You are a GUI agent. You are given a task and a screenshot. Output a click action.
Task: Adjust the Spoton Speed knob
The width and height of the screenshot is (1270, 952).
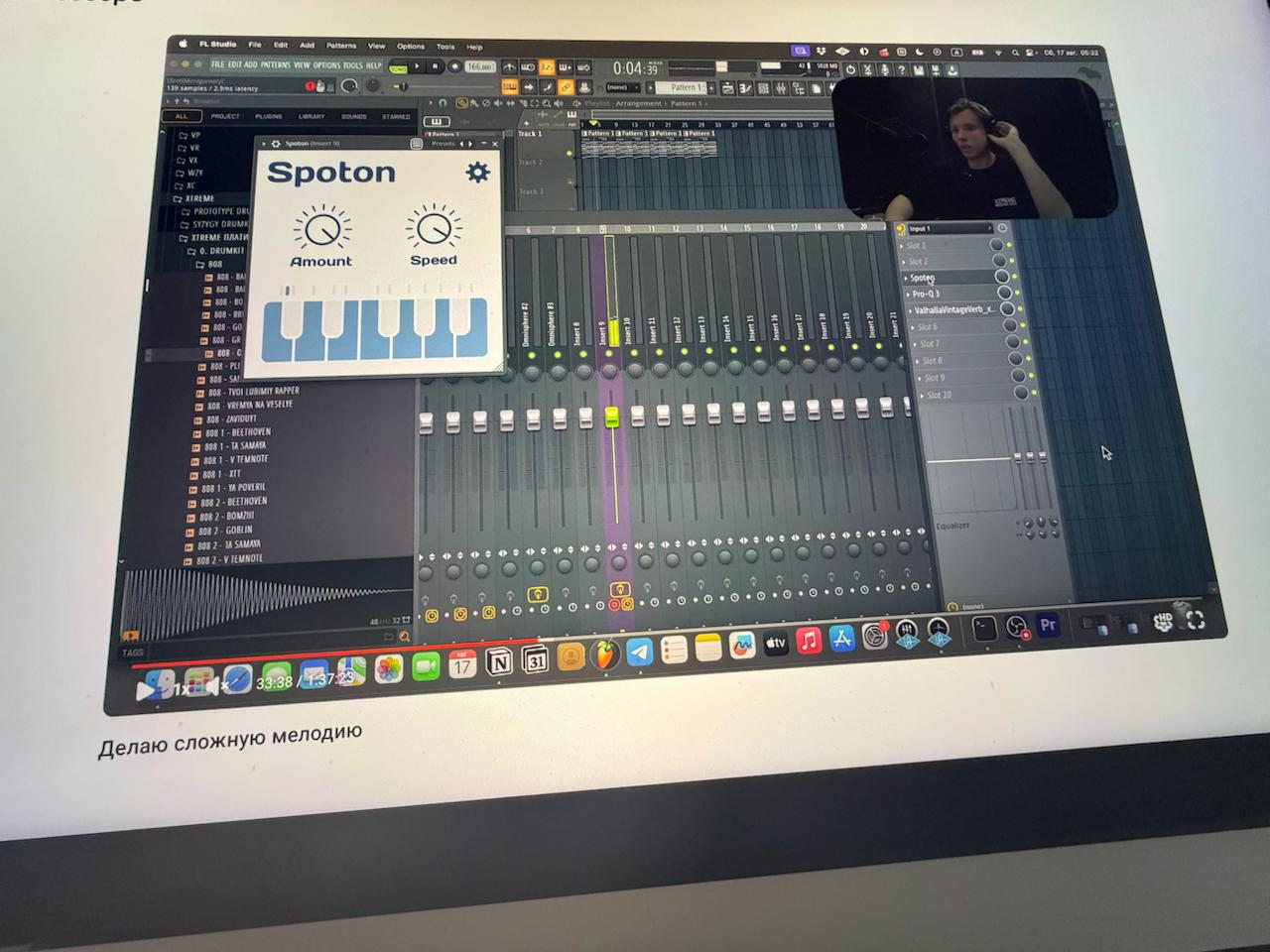tap(433, 229)
